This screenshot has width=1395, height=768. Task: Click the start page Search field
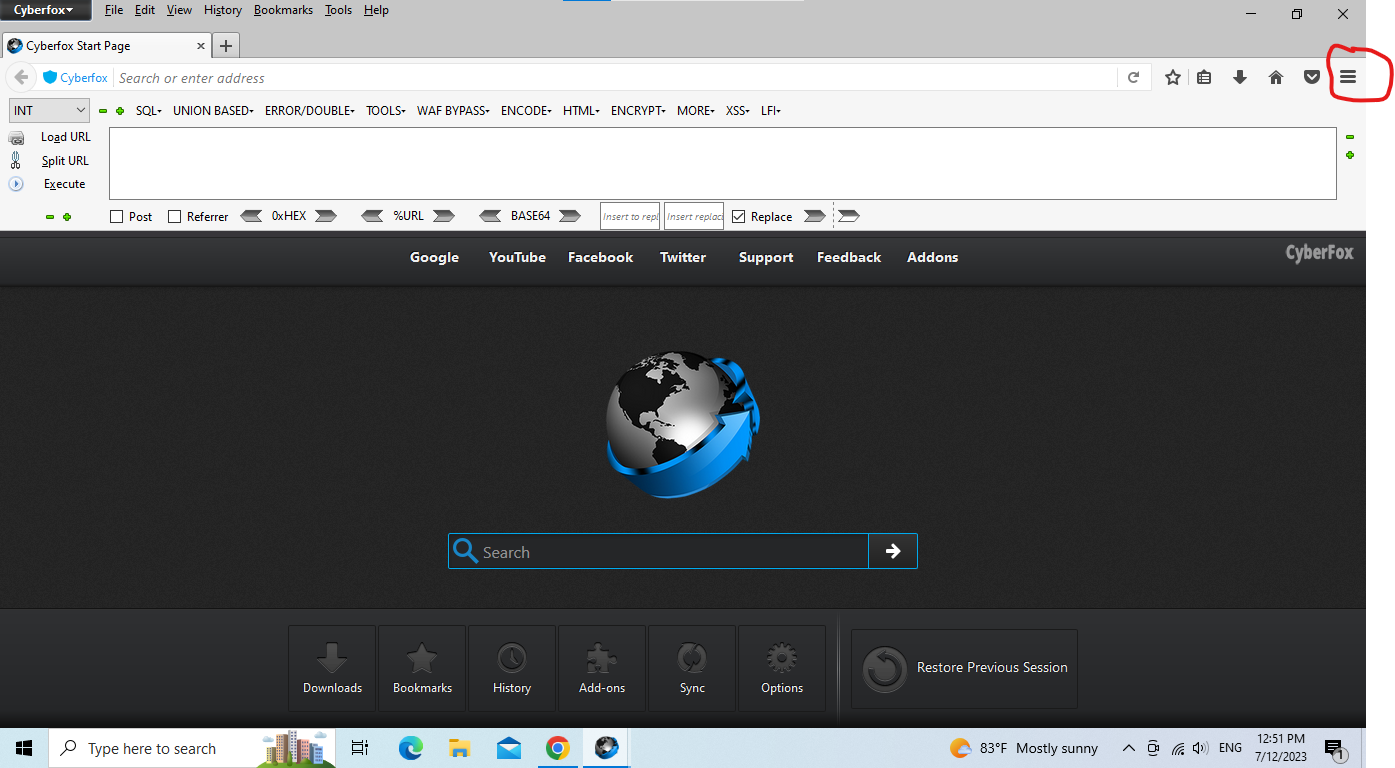click(658, 551)
